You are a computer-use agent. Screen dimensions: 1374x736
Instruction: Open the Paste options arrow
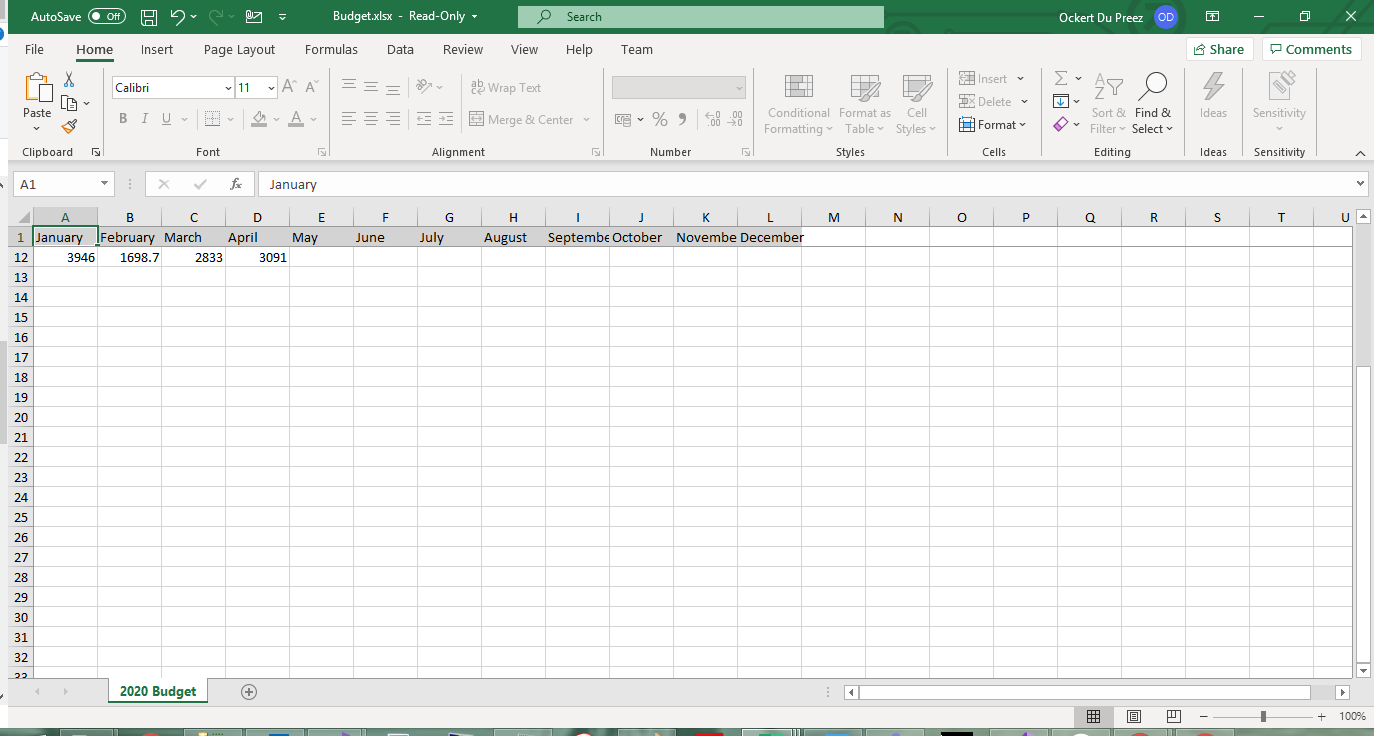pyautogui.click(x=37, y=126)
